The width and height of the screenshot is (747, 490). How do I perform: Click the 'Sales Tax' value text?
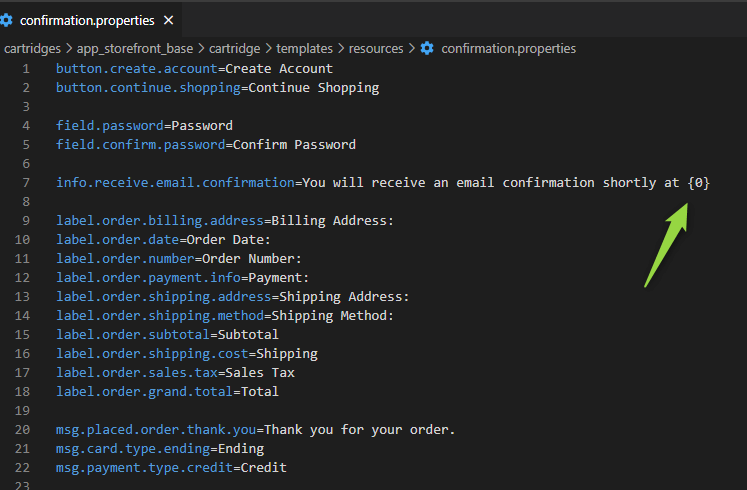point(260,372)
